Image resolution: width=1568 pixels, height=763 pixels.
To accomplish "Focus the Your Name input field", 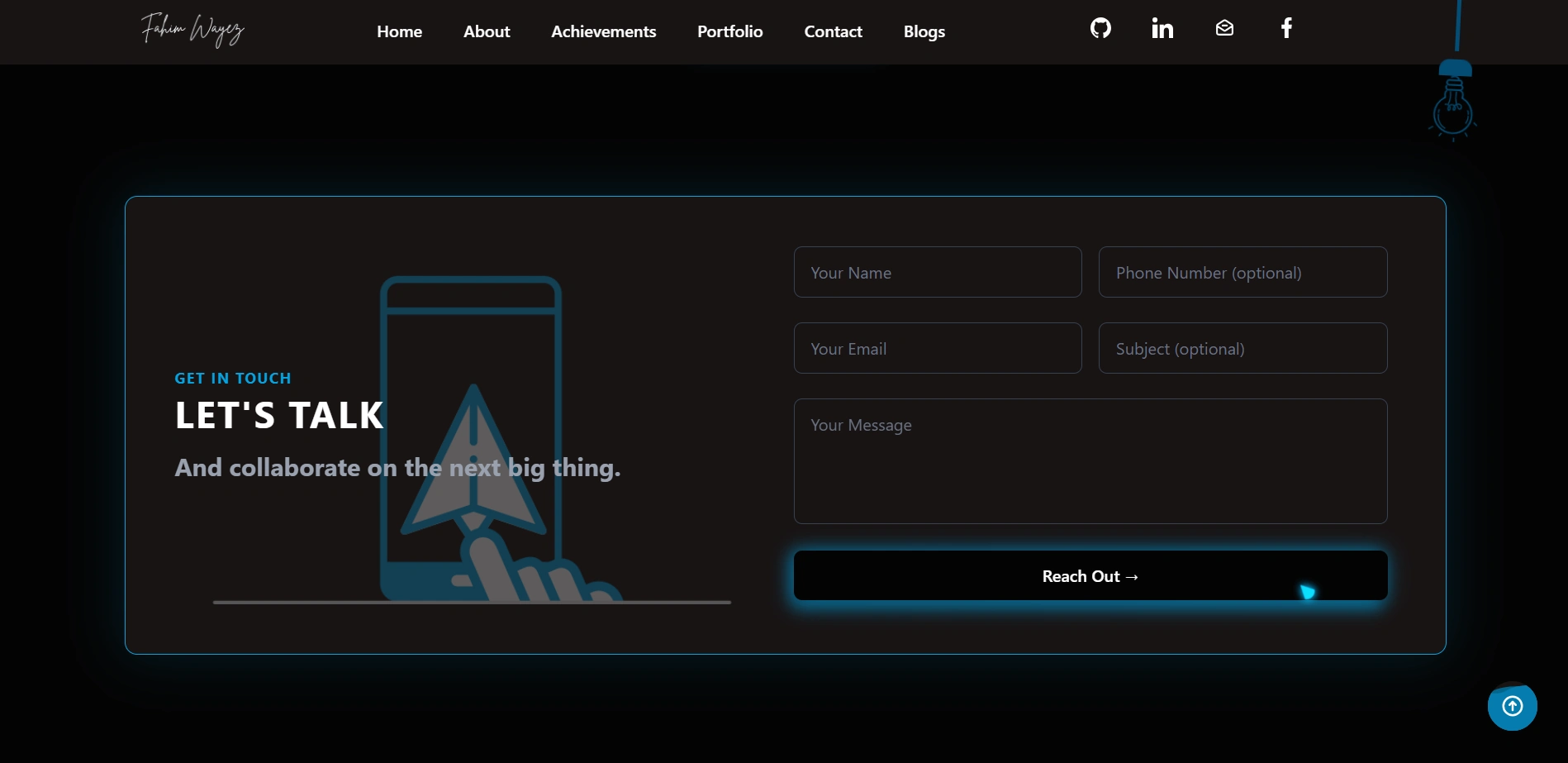I will coord(937,272).
